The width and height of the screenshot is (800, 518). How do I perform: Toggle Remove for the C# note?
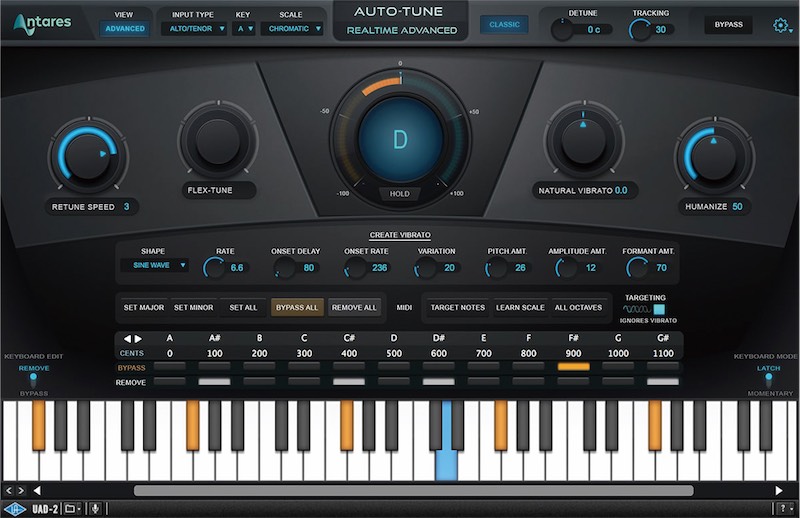pyautogui.click(x=349, y=382)
